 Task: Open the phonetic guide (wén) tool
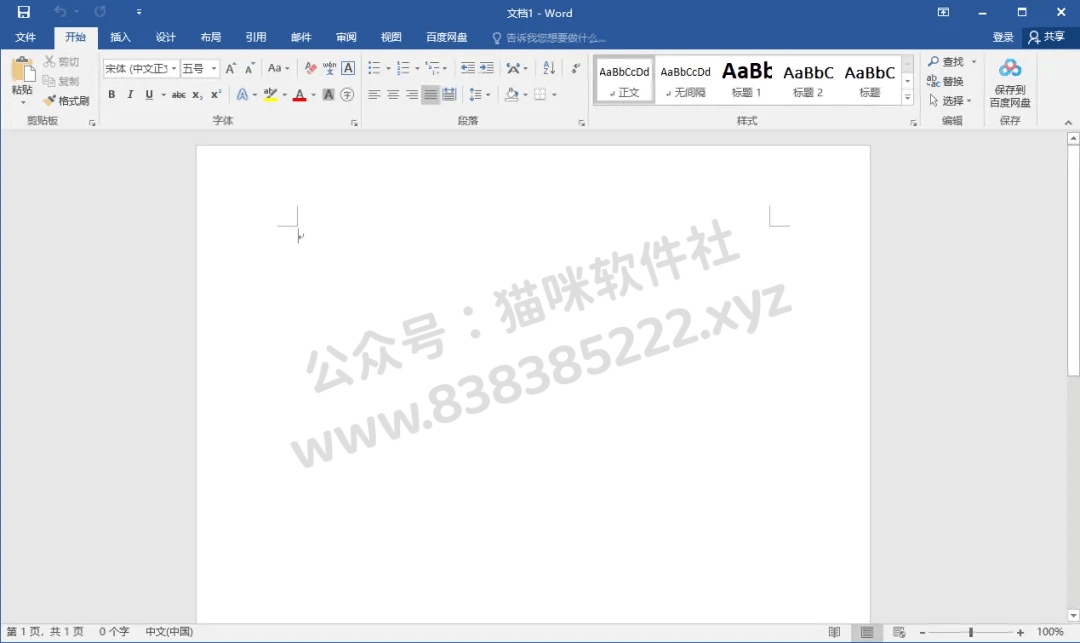329,68
